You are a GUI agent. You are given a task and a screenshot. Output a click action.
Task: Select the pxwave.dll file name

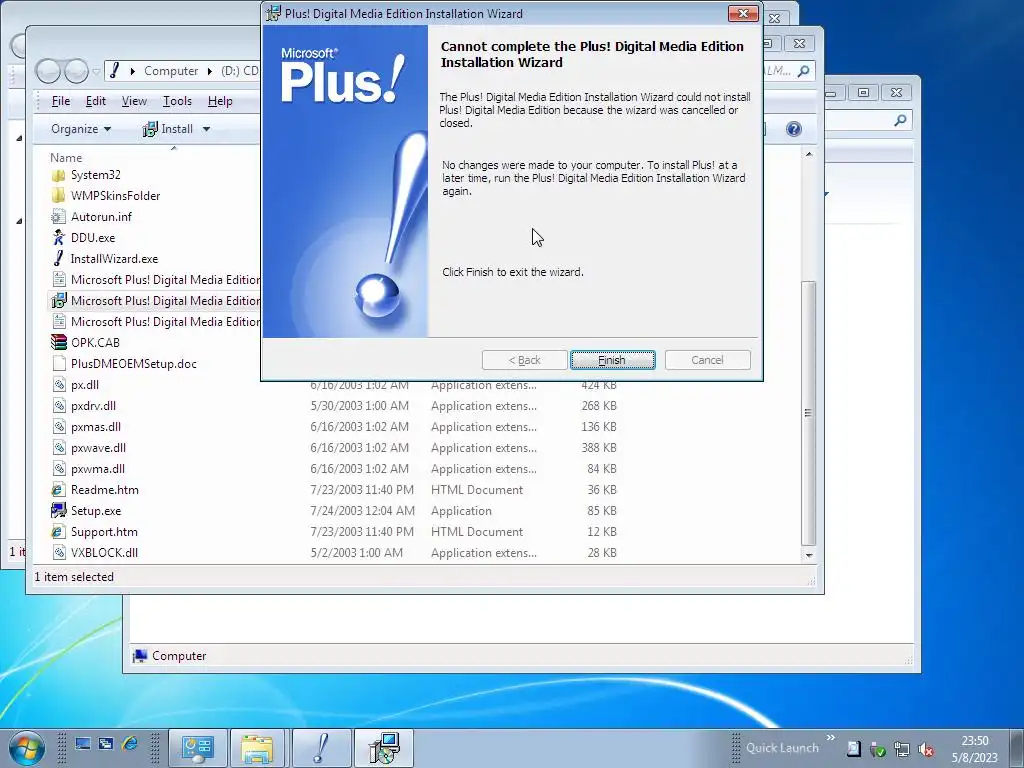click(99, 447)
